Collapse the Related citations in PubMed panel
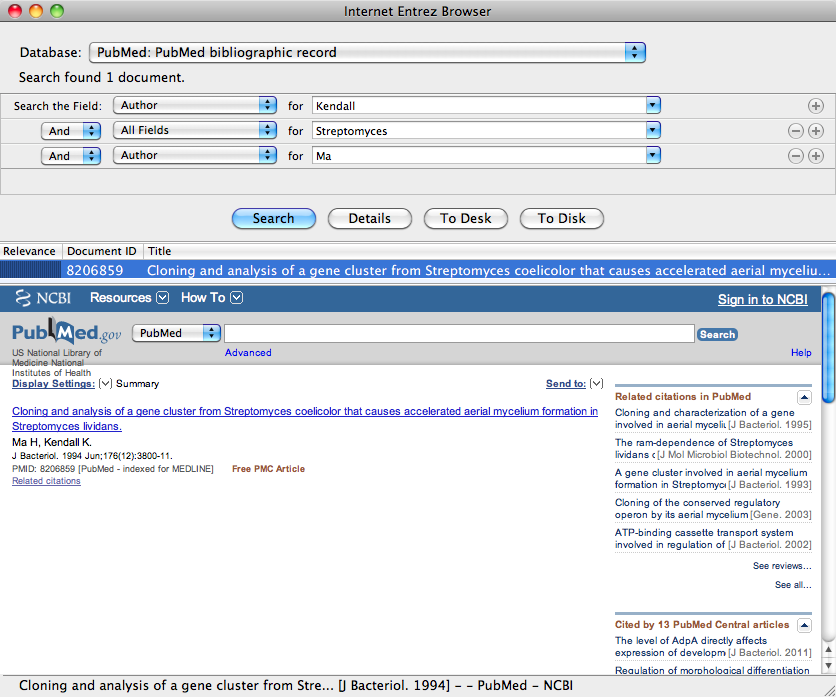The image size is (836, 697). coord(804,397)
